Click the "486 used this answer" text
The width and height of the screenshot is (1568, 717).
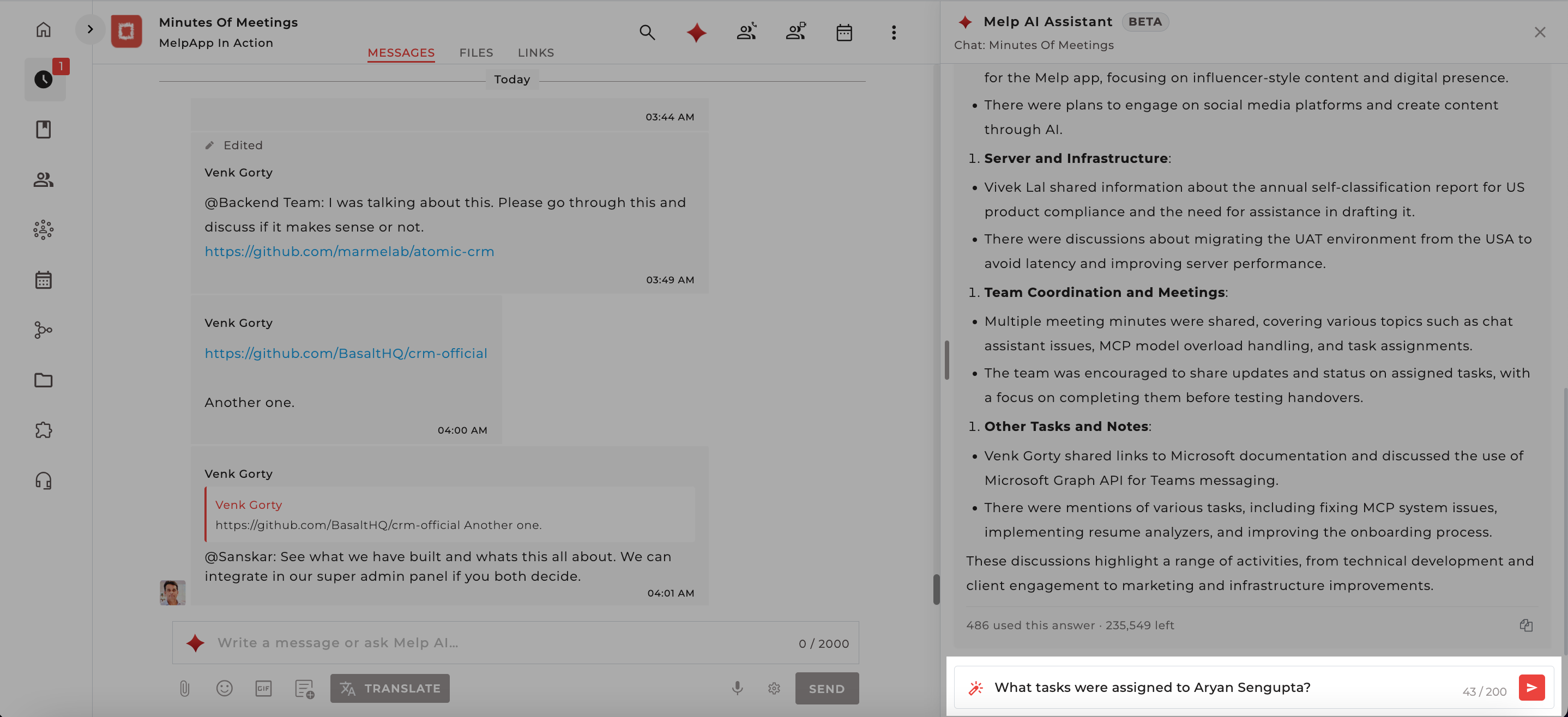tap(1030, 625)
